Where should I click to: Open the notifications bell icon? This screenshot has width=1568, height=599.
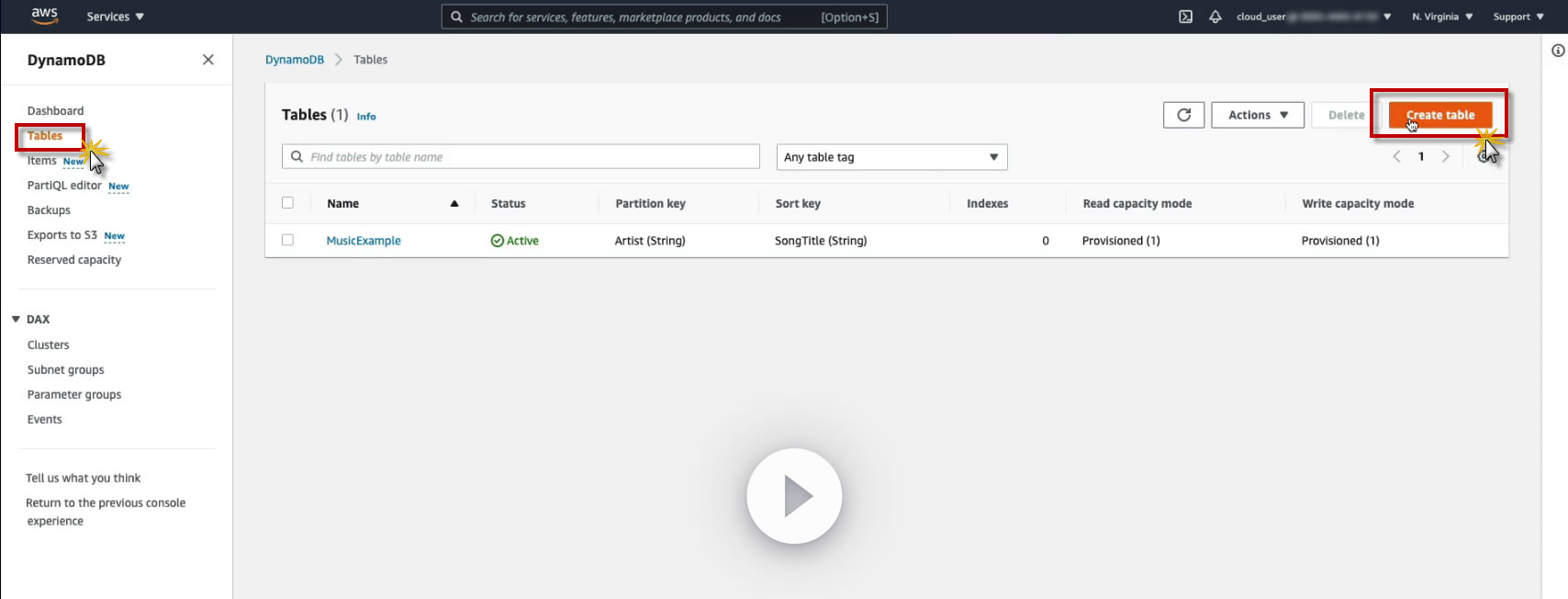point(1215,17)
